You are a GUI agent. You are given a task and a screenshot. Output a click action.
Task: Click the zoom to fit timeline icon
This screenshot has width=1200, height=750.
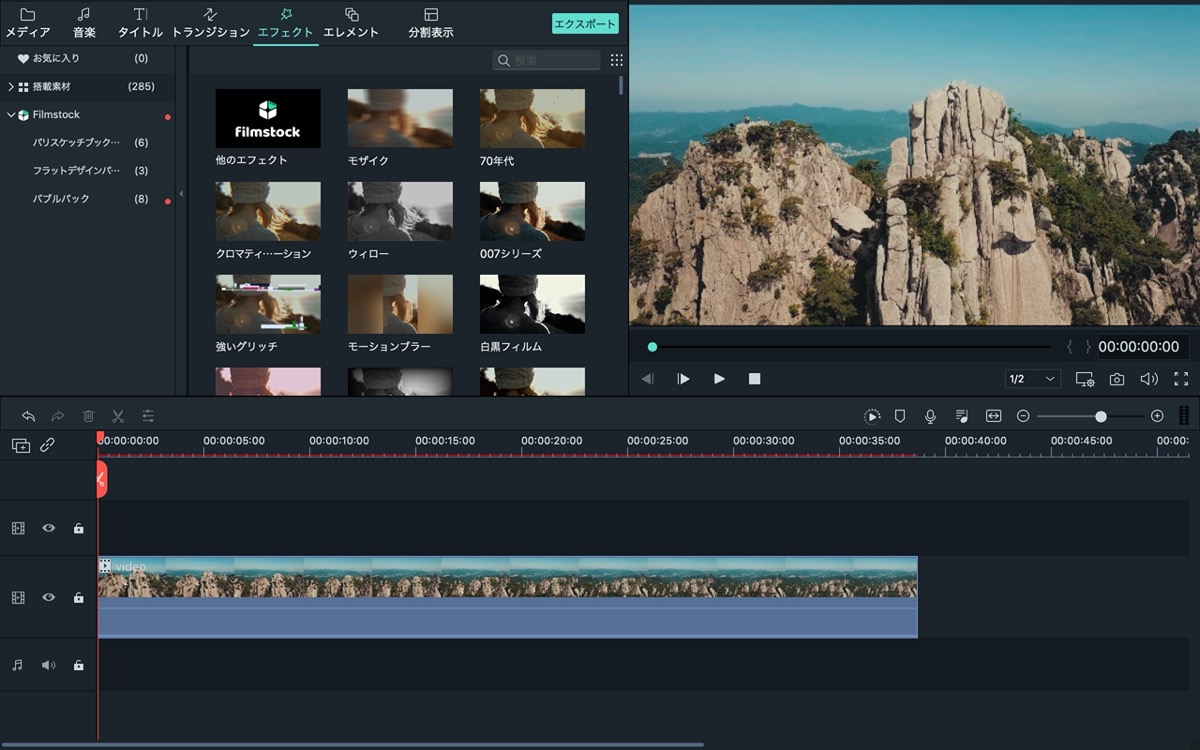click(x=993, y=416)
